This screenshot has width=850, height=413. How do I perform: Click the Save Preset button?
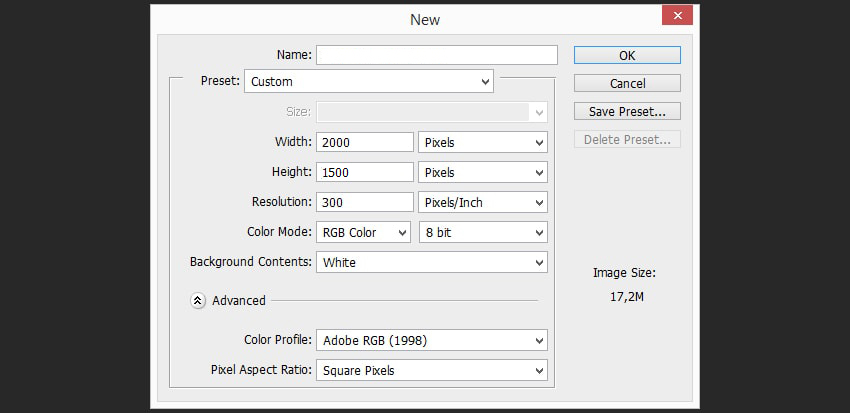[627, 111]
